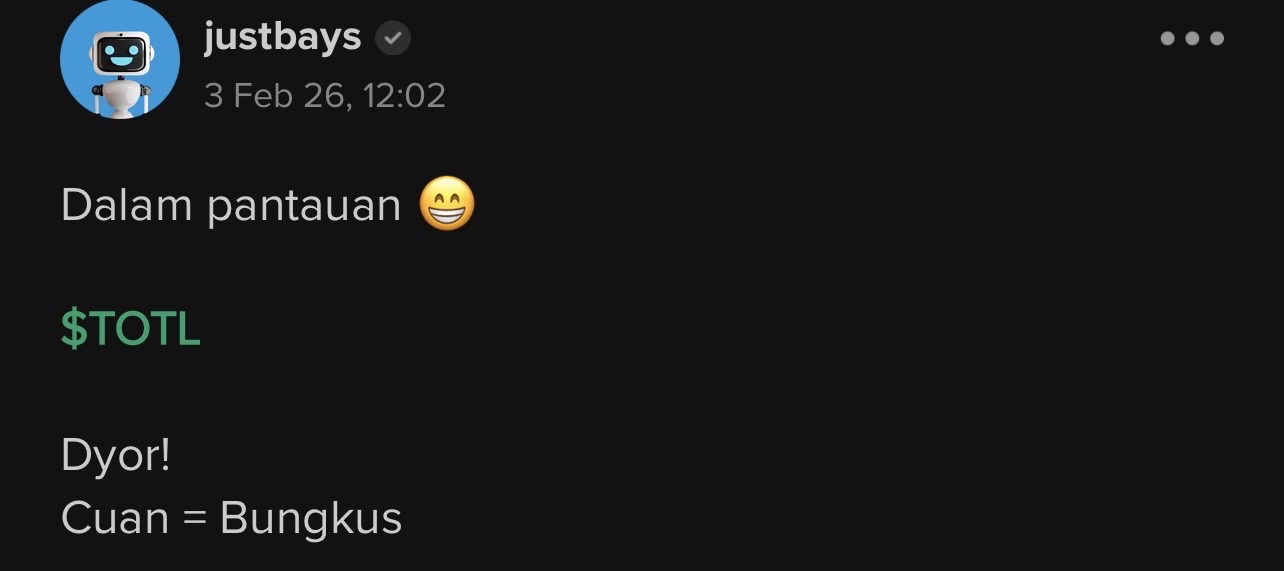Click the robot's smiling face in avatar
Screen dimensions: 1284x571
click(121, 52)
